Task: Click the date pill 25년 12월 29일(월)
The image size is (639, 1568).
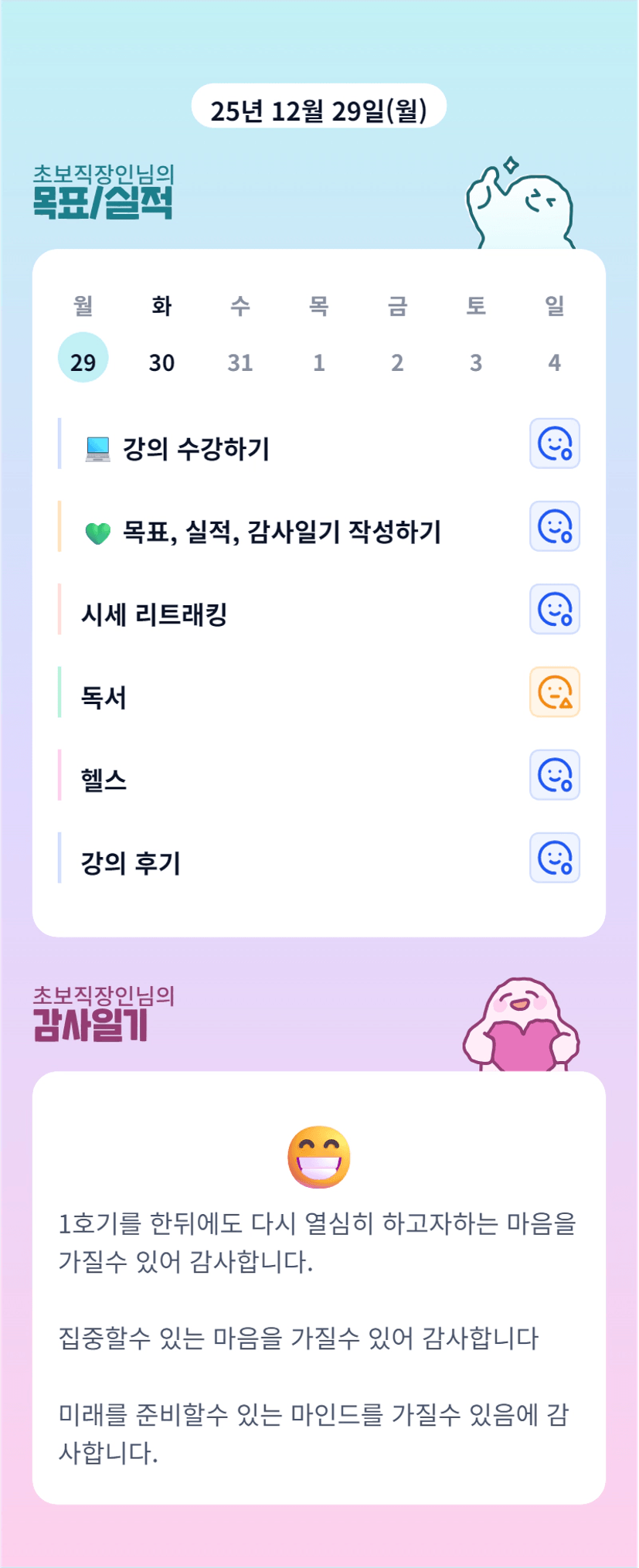Action: (319, 110)
